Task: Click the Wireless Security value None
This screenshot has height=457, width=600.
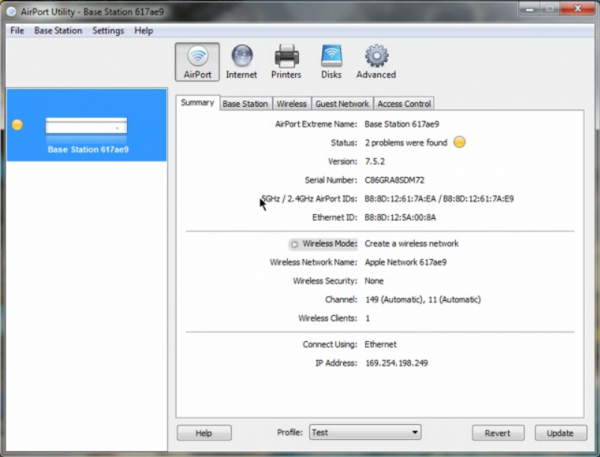Action: (x=374, y=281)
